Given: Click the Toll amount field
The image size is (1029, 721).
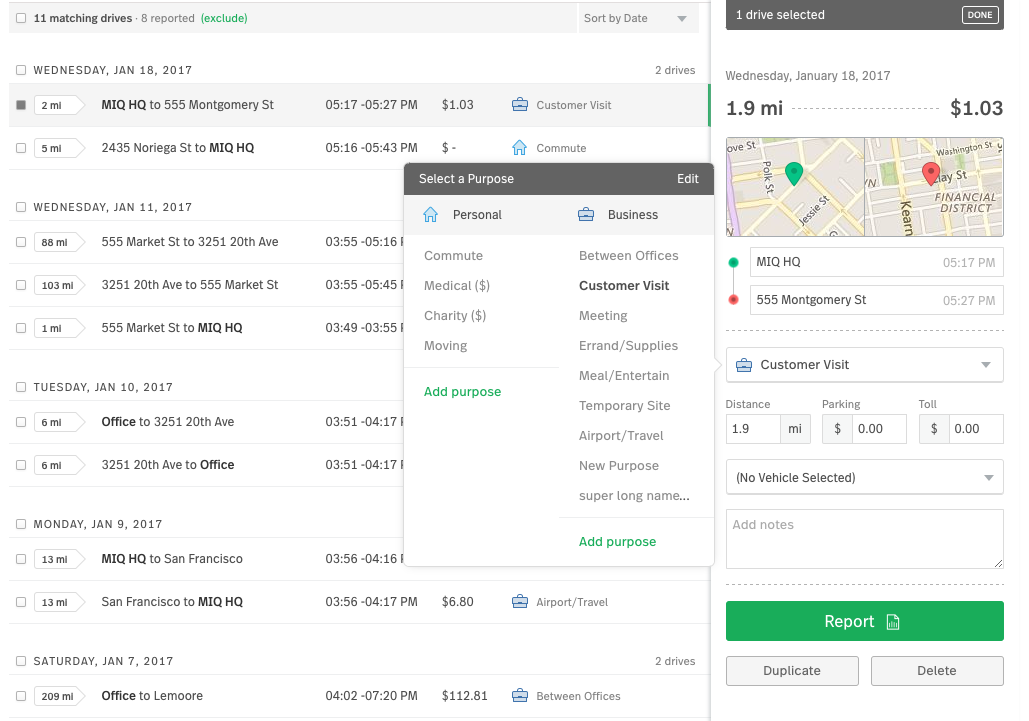Looking at the screenshot, I should (976, 429).
